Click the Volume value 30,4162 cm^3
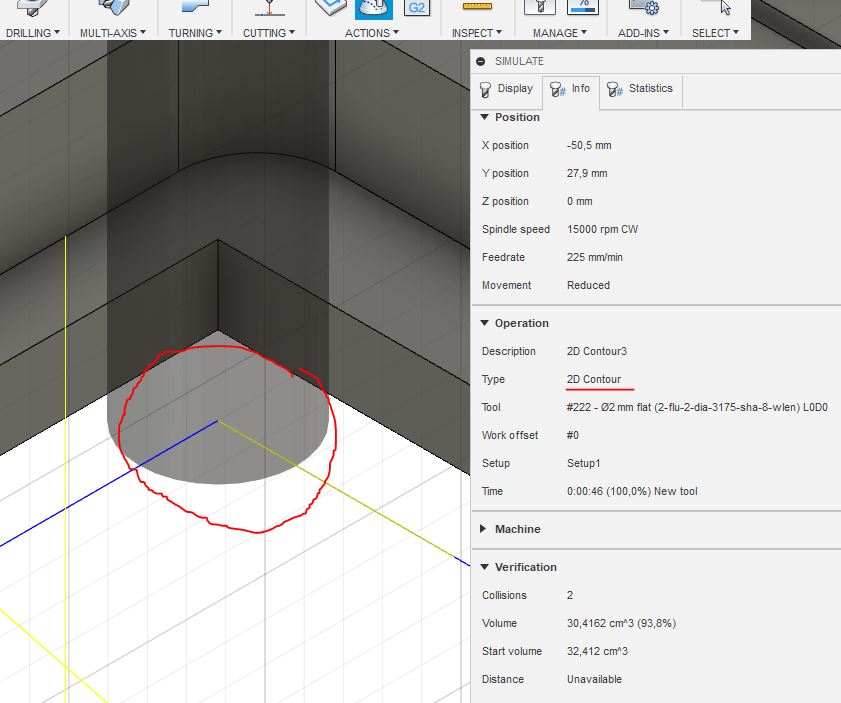Screen dimensions: 841x703 (621, 623)
